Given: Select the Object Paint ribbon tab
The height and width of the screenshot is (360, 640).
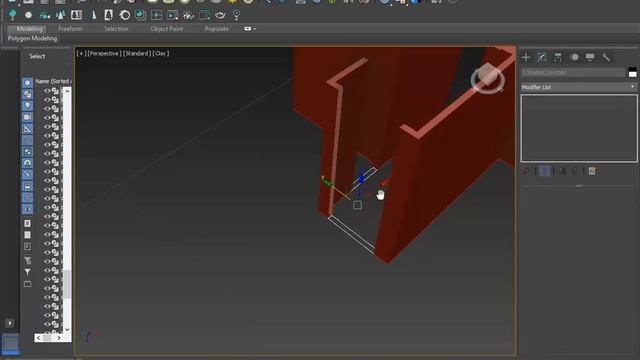Looking at the screenshot, I should [x=167, y=29].
